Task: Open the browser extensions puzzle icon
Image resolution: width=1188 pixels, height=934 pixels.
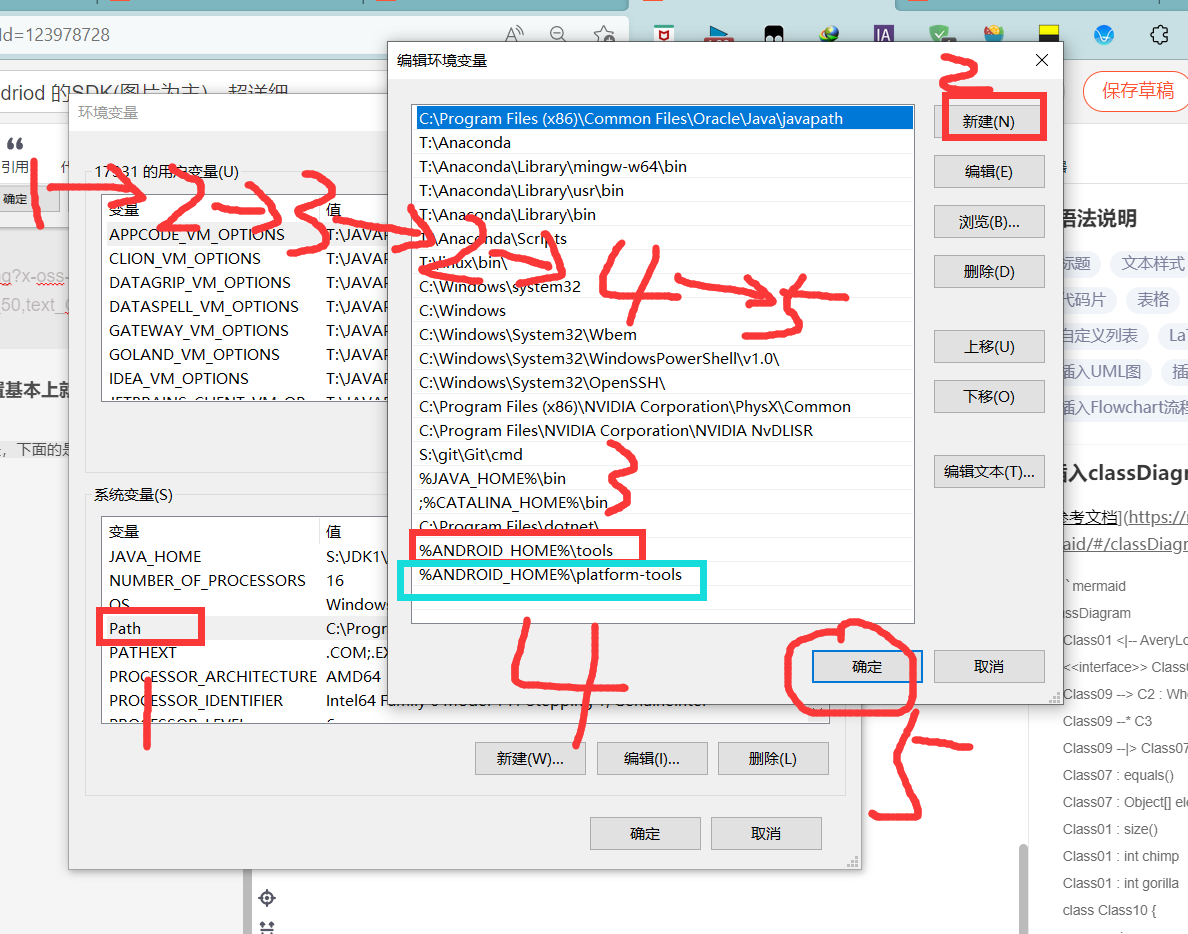Action: (x=1159, y=35)
